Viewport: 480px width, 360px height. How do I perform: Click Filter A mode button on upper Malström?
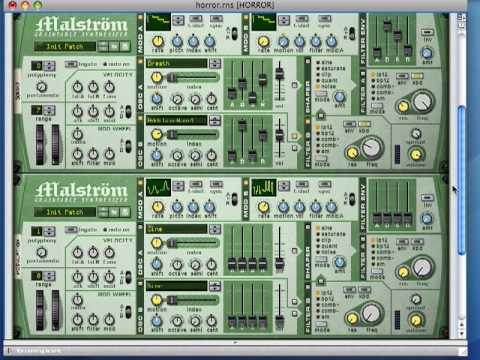pos(376,105)
